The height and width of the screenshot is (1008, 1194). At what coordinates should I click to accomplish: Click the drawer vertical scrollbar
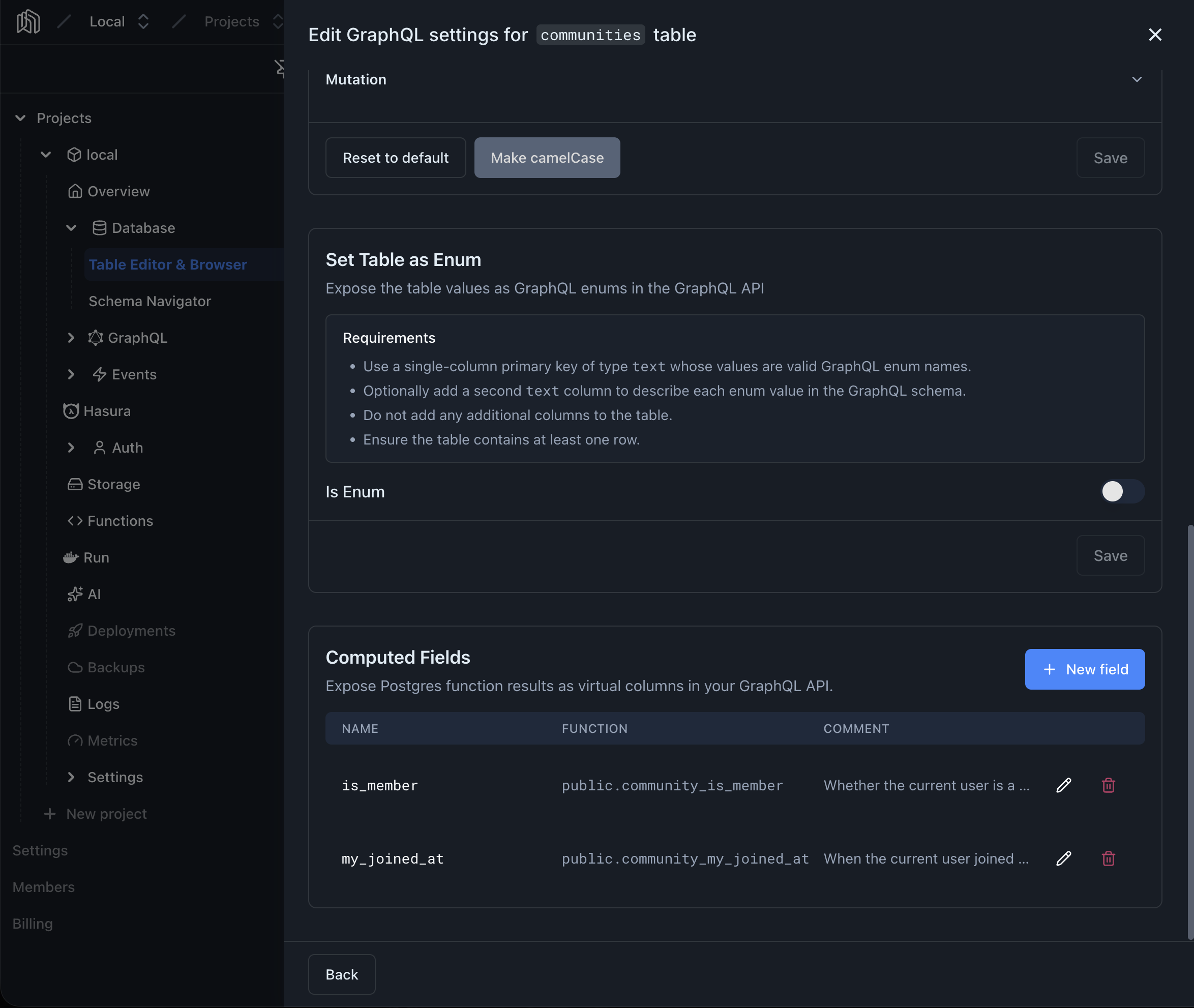pyautogui.click(x=1190, y=731)
